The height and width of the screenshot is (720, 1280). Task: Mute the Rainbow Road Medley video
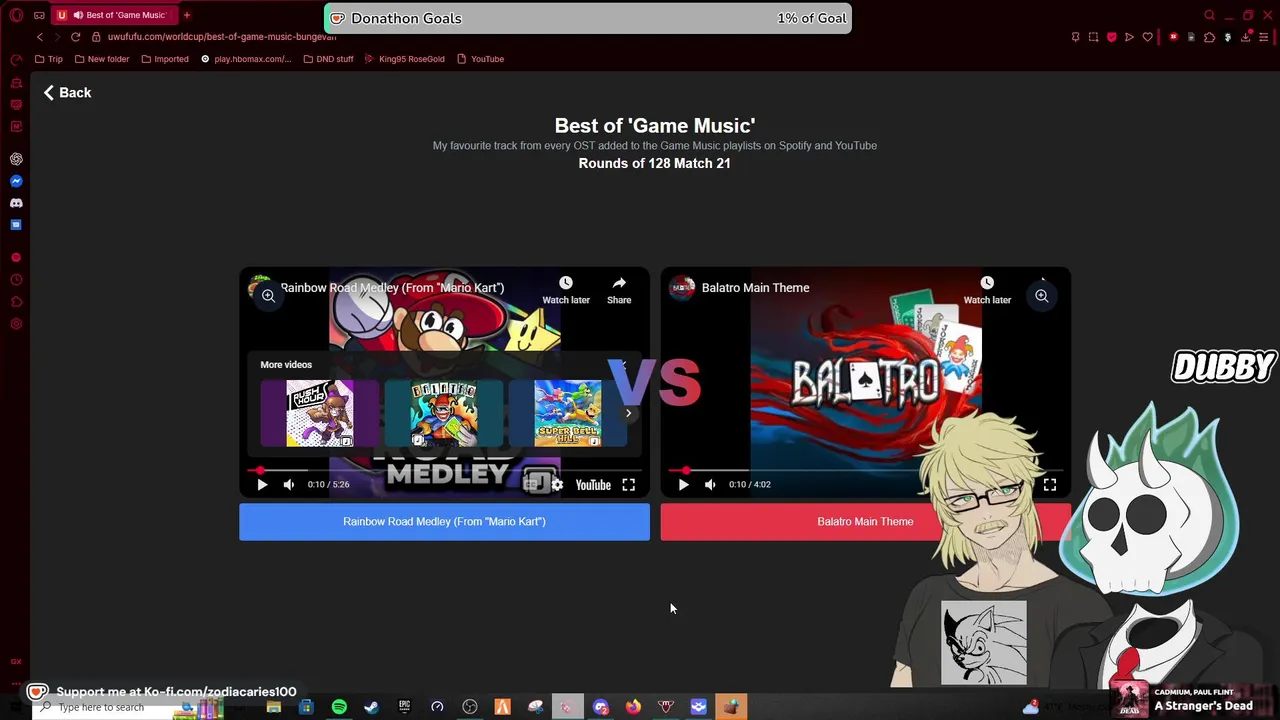288,485
